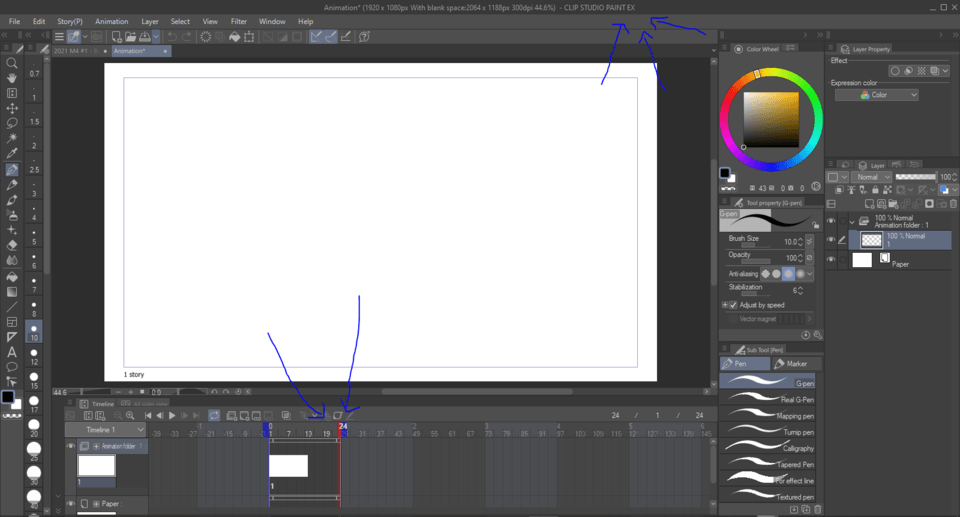
Task: Select the Hand move tool
Action: tap(12, 77)
